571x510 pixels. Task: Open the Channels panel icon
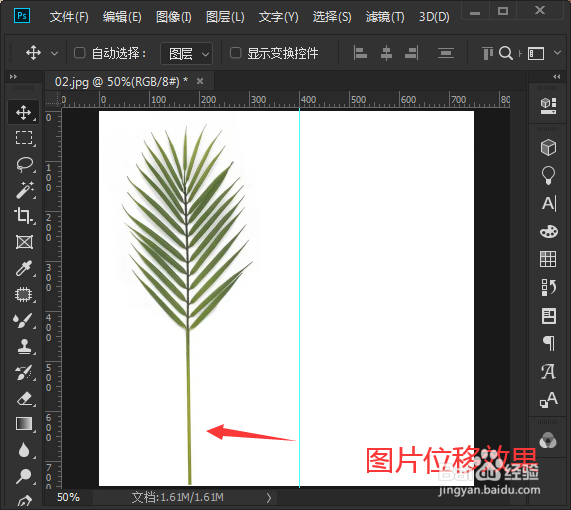pyautogui.click(x=548, y=440)
